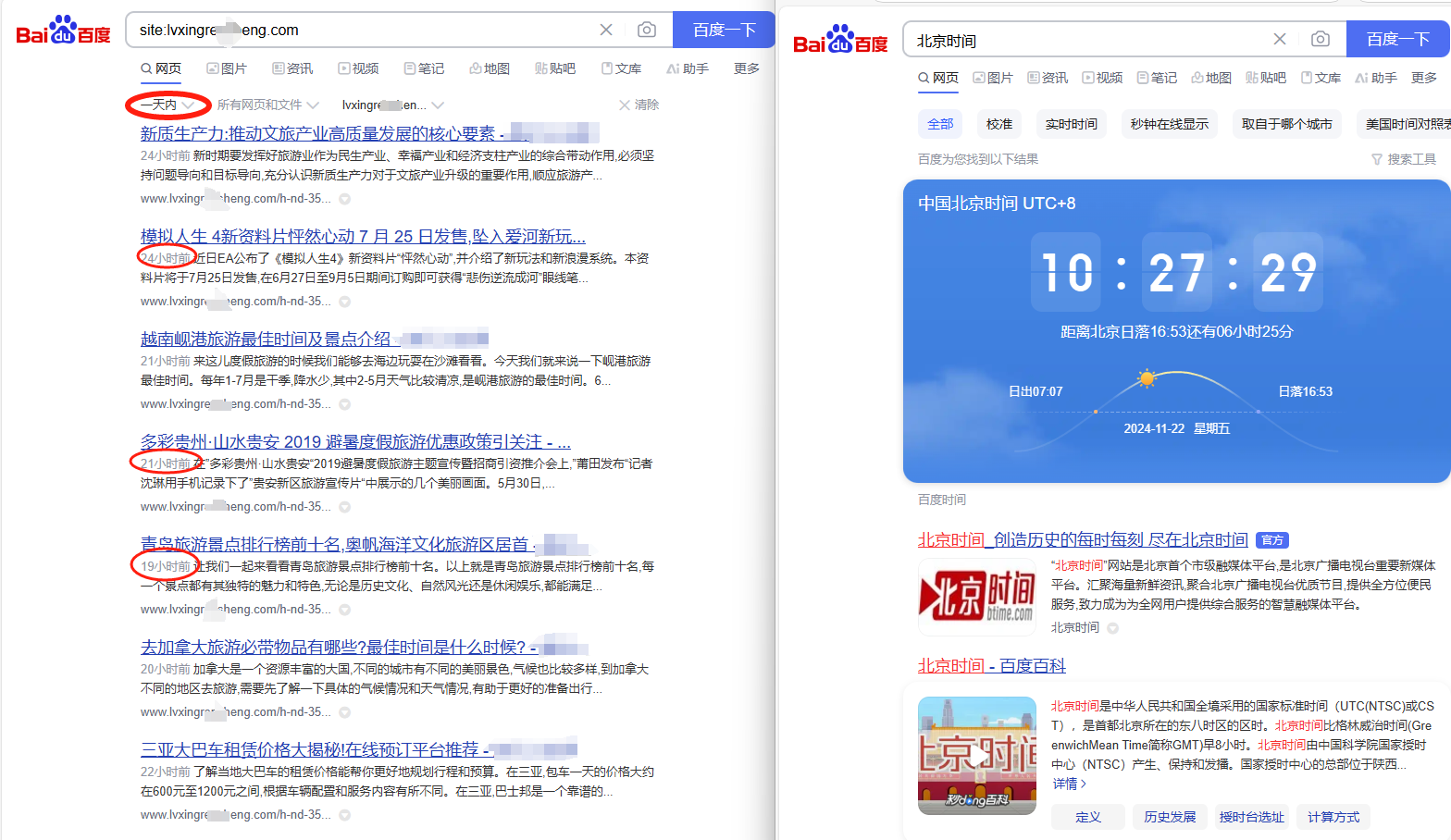
Task: Click Baidu logo in right window
Action: click(840, 40)
